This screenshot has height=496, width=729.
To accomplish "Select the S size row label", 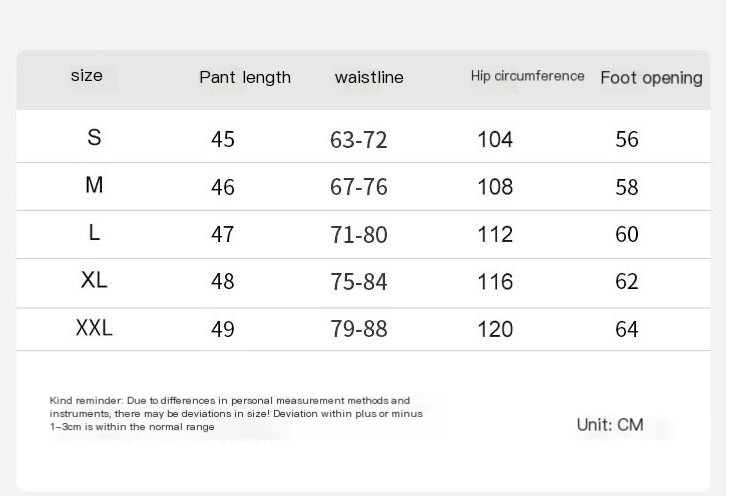I will click(x=94, y=137).
